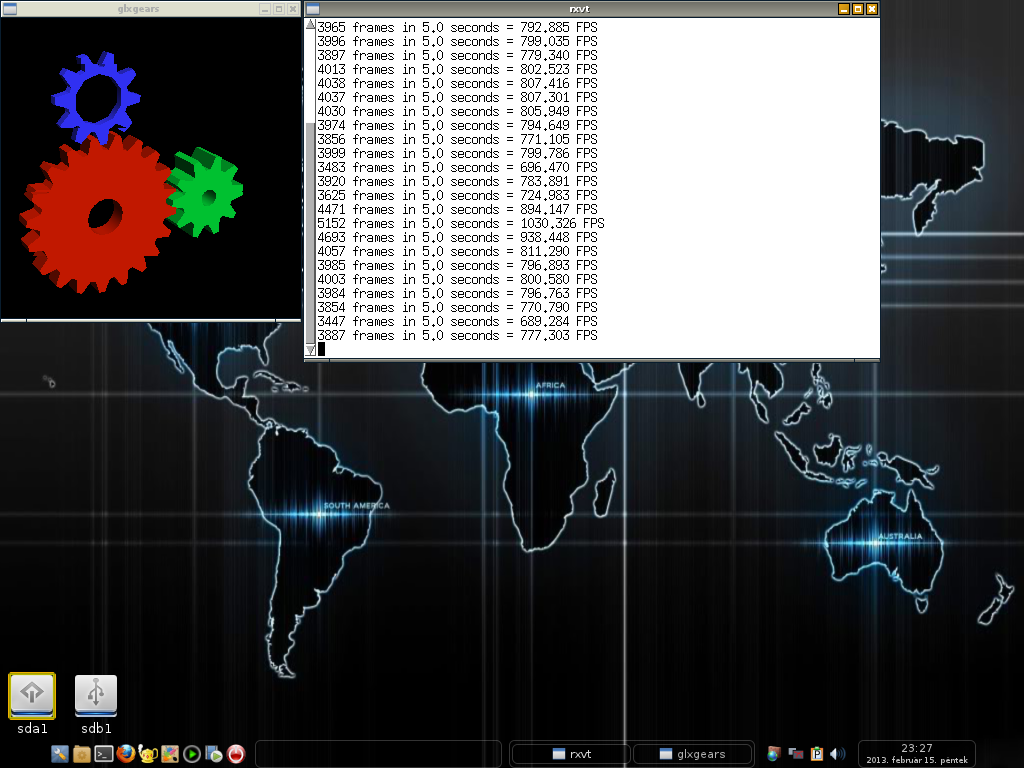Click the disconnected monitors tray icon

click(795, 754)
